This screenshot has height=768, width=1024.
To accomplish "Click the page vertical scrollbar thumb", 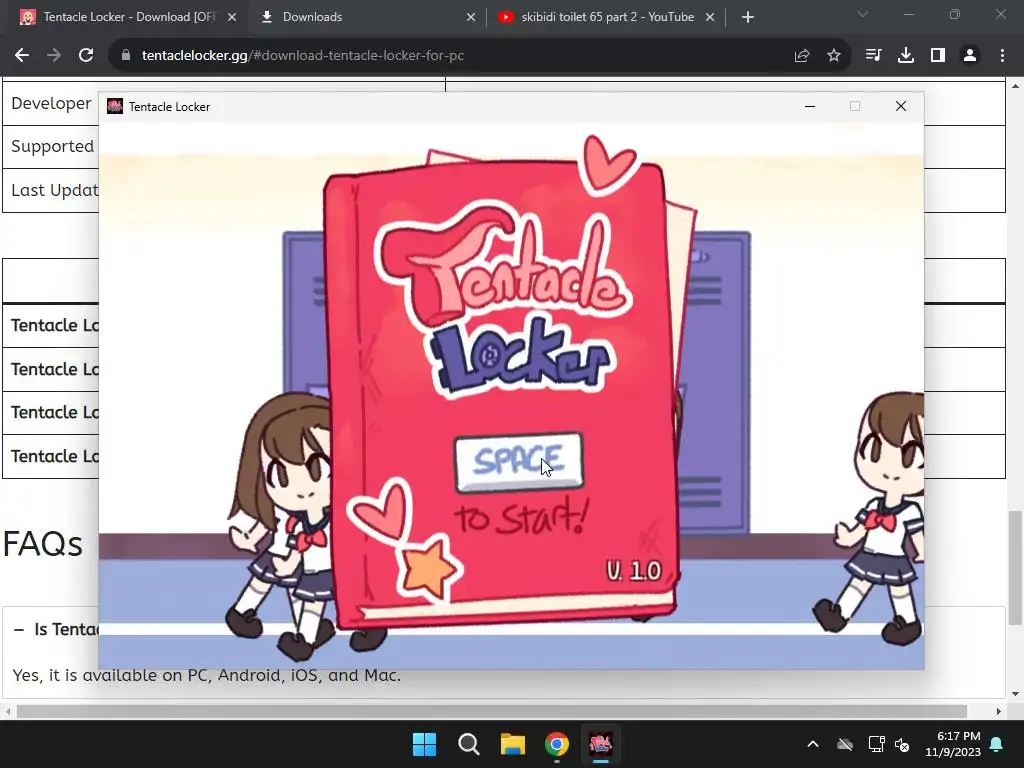I will 1015,568.
